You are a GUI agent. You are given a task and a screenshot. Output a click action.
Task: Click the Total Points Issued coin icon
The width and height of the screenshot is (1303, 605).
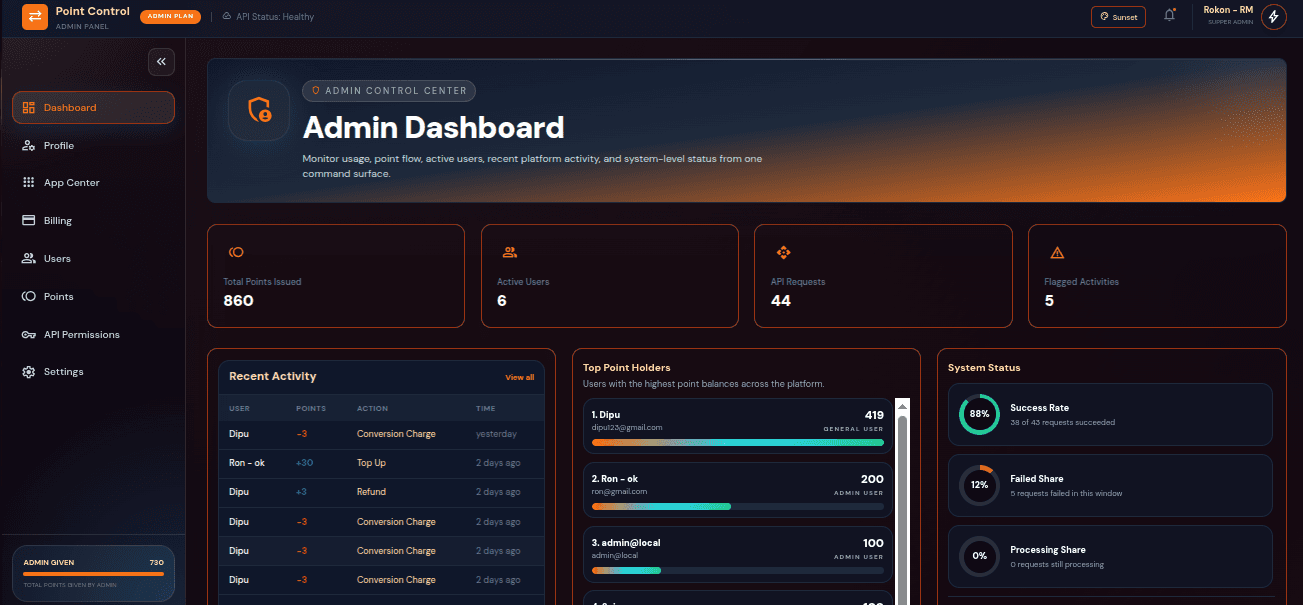click(x=236, y=252)
